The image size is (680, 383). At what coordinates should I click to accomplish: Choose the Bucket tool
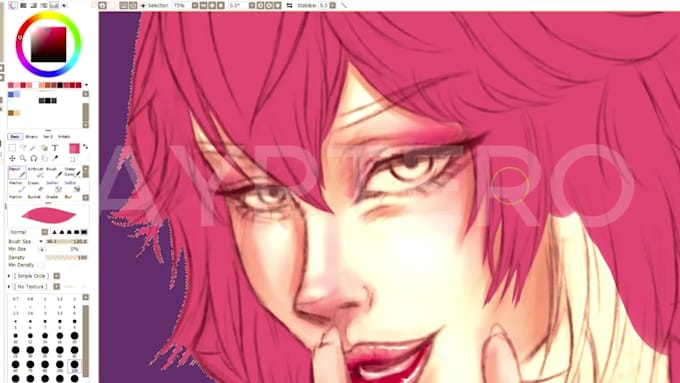[34, 197]
